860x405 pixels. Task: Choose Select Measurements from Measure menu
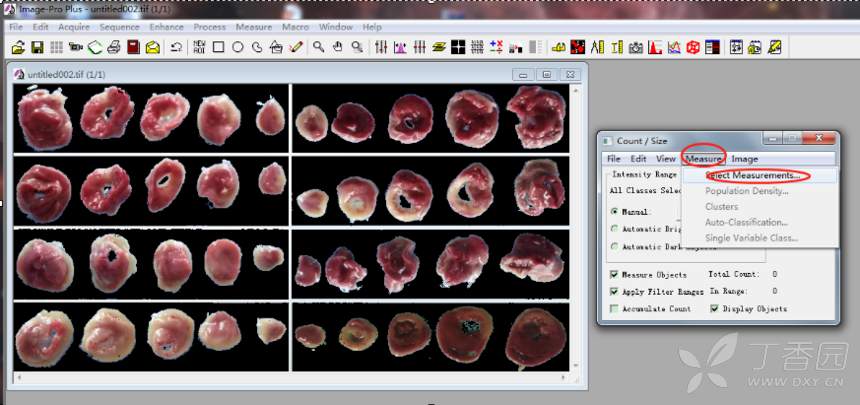[x=752, y=175]
